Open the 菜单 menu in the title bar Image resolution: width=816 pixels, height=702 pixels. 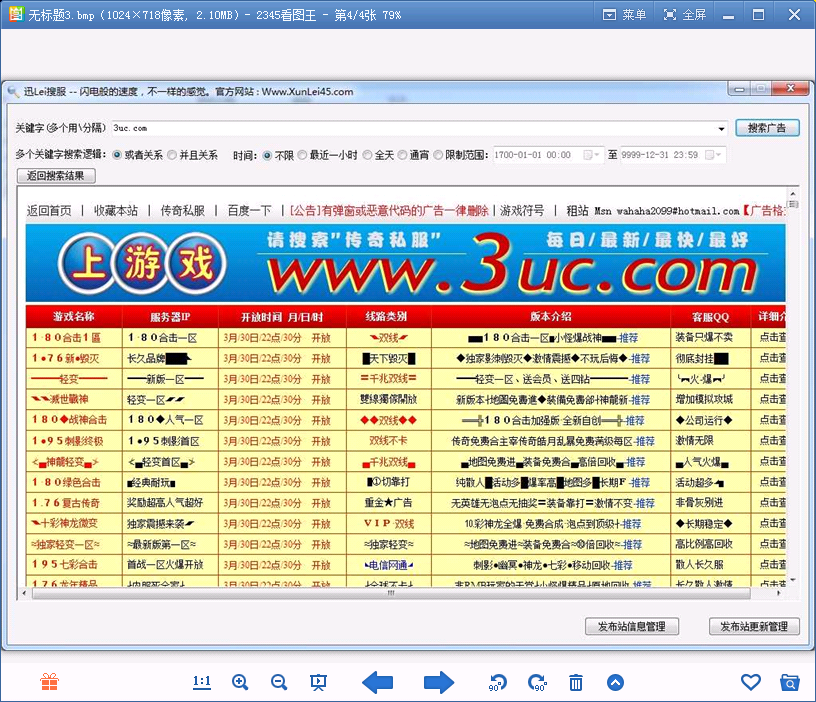click(624, 15)
